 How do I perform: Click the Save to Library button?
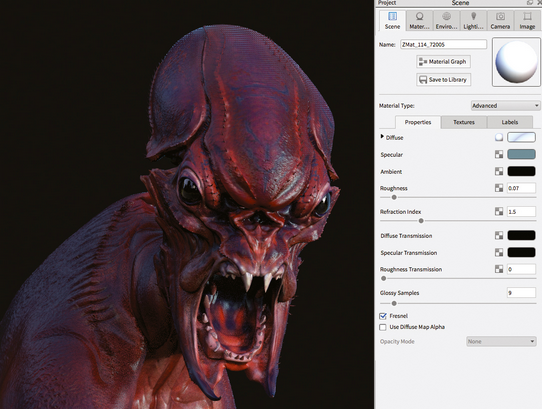pos(443,80)
